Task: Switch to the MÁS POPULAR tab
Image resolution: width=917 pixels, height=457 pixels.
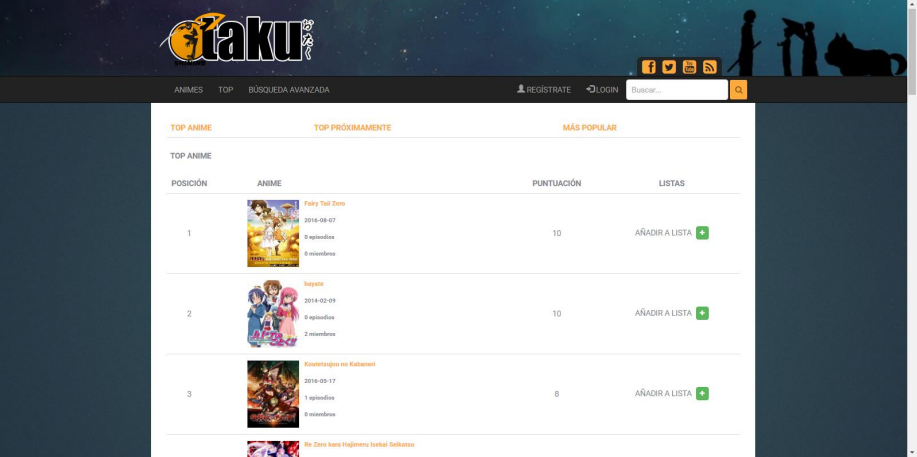Action: click(590, 128)
